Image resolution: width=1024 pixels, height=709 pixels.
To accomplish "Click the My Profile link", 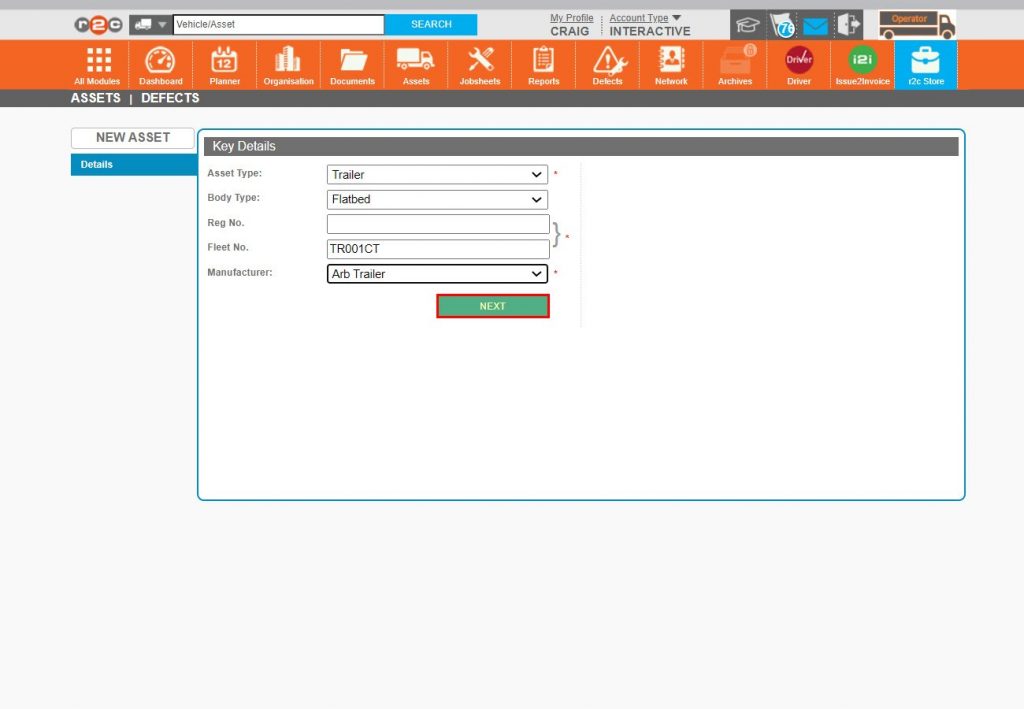I will click(x=571, y=17).
